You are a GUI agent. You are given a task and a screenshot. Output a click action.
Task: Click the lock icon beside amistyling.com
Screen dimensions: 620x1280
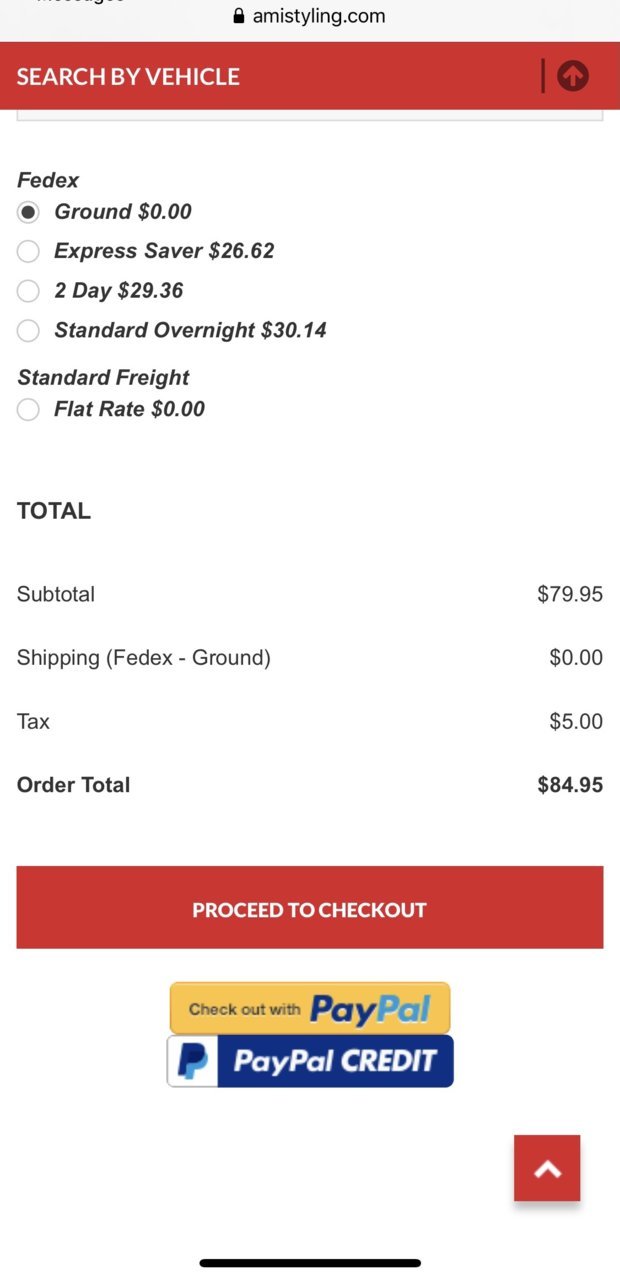tap(238, 16)
